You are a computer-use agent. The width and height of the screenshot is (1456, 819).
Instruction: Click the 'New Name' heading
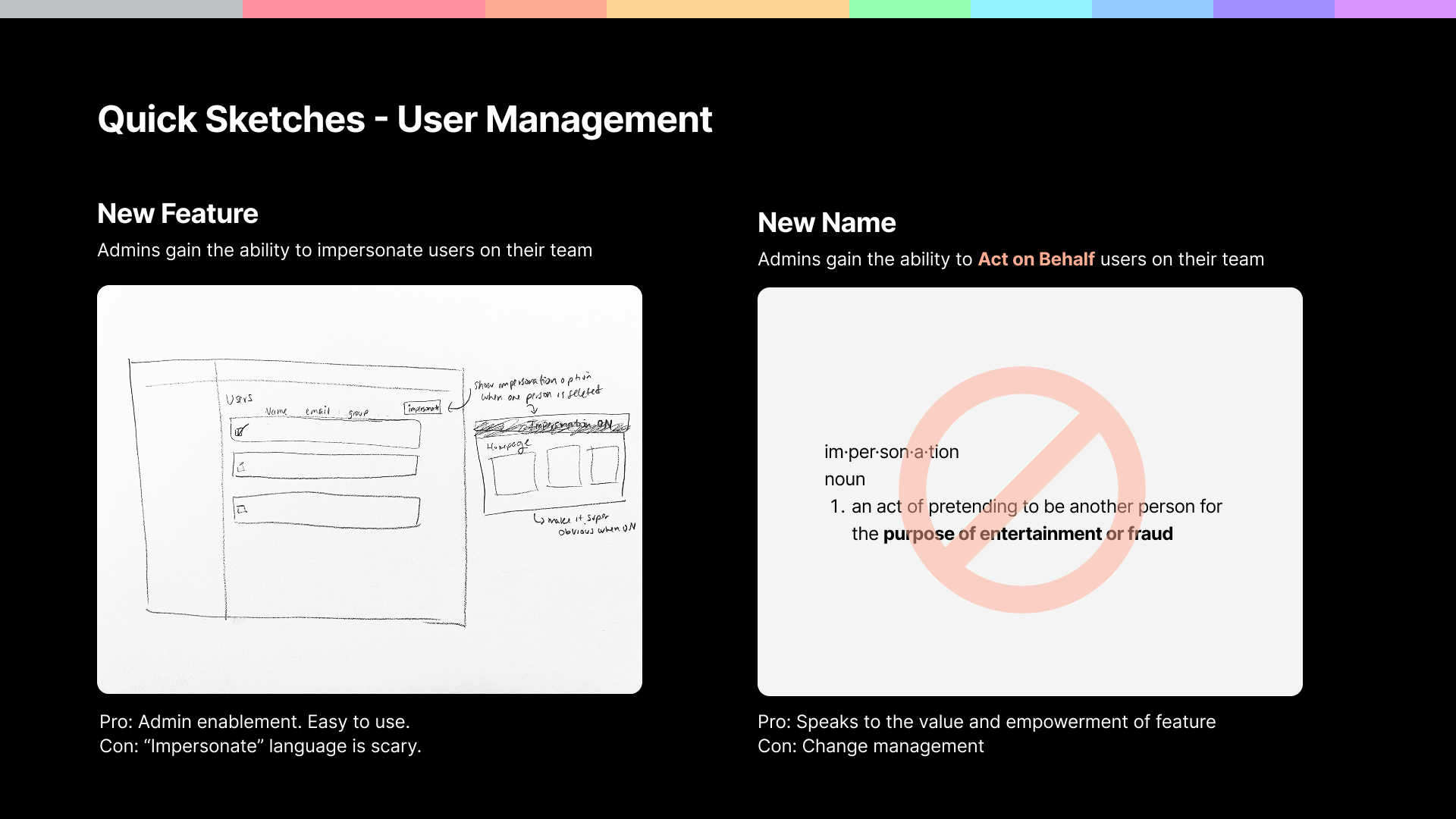point(827,223)
